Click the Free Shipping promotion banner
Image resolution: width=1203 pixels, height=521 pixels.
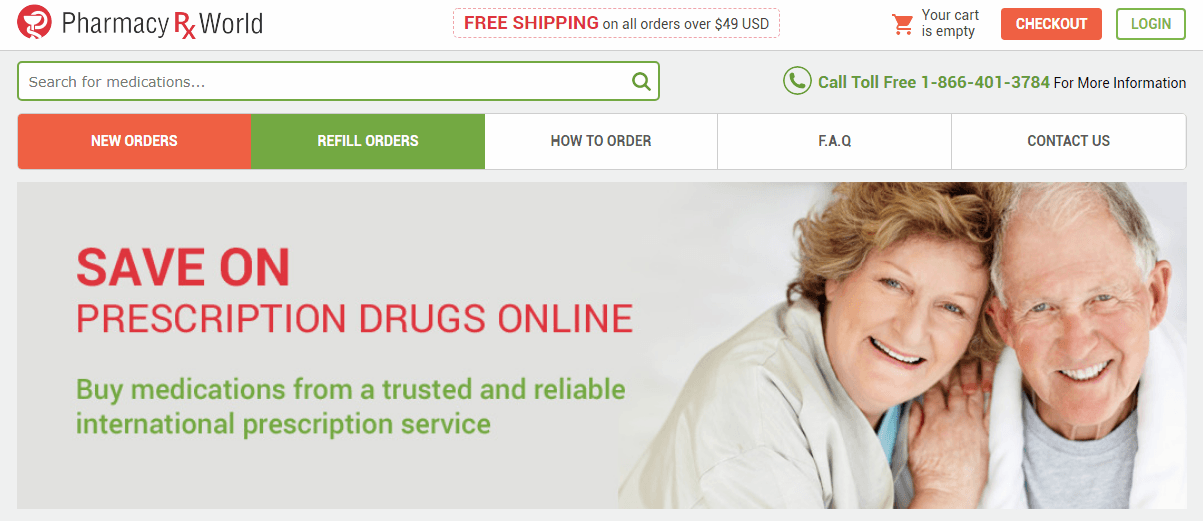pos(616,23)
